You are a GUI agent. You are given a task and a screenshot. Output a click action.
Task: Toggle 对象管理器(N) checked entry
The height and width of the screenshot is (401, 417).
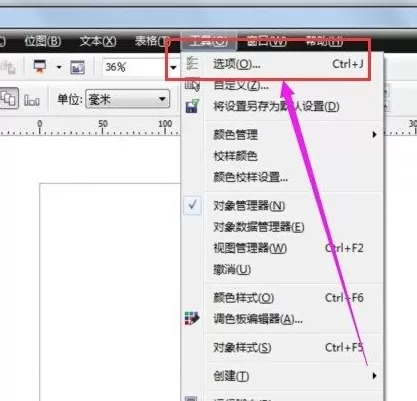coord(283,206)
